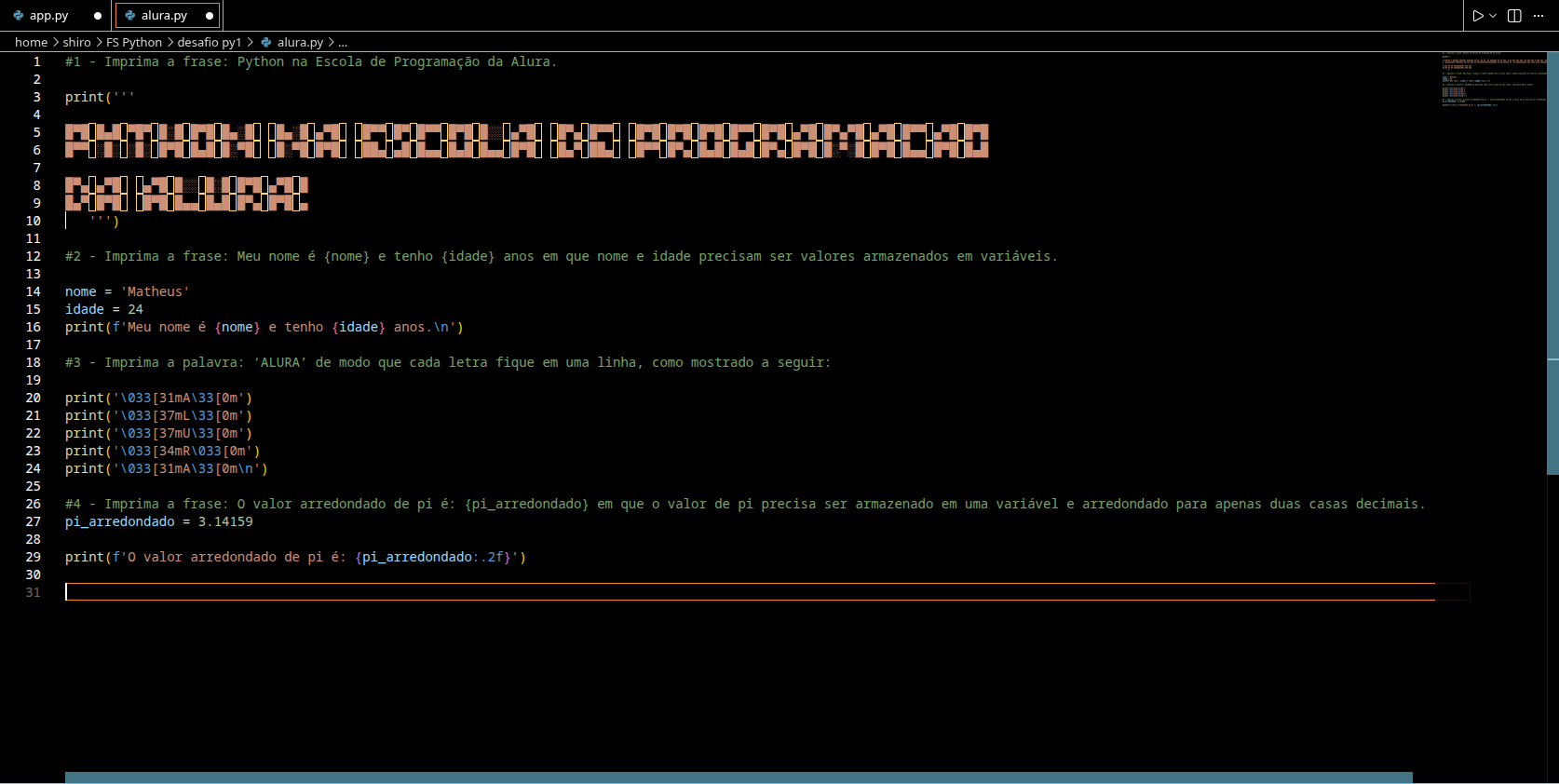
Task: Click the line idade = 24
Action: click(104, 309)
